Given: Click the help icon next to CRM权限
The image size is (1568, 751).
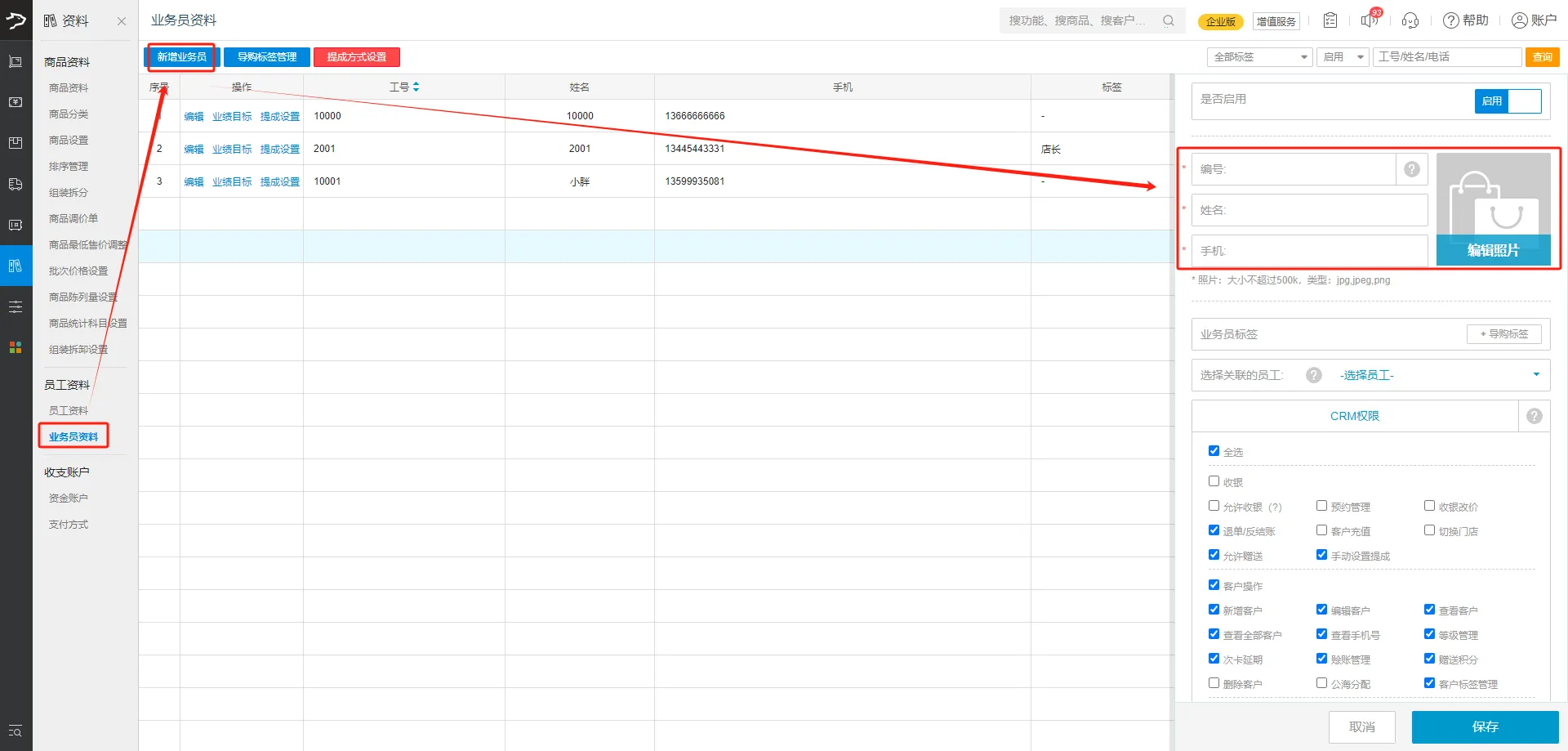Looking at the screenshot, I should 1535,416.
